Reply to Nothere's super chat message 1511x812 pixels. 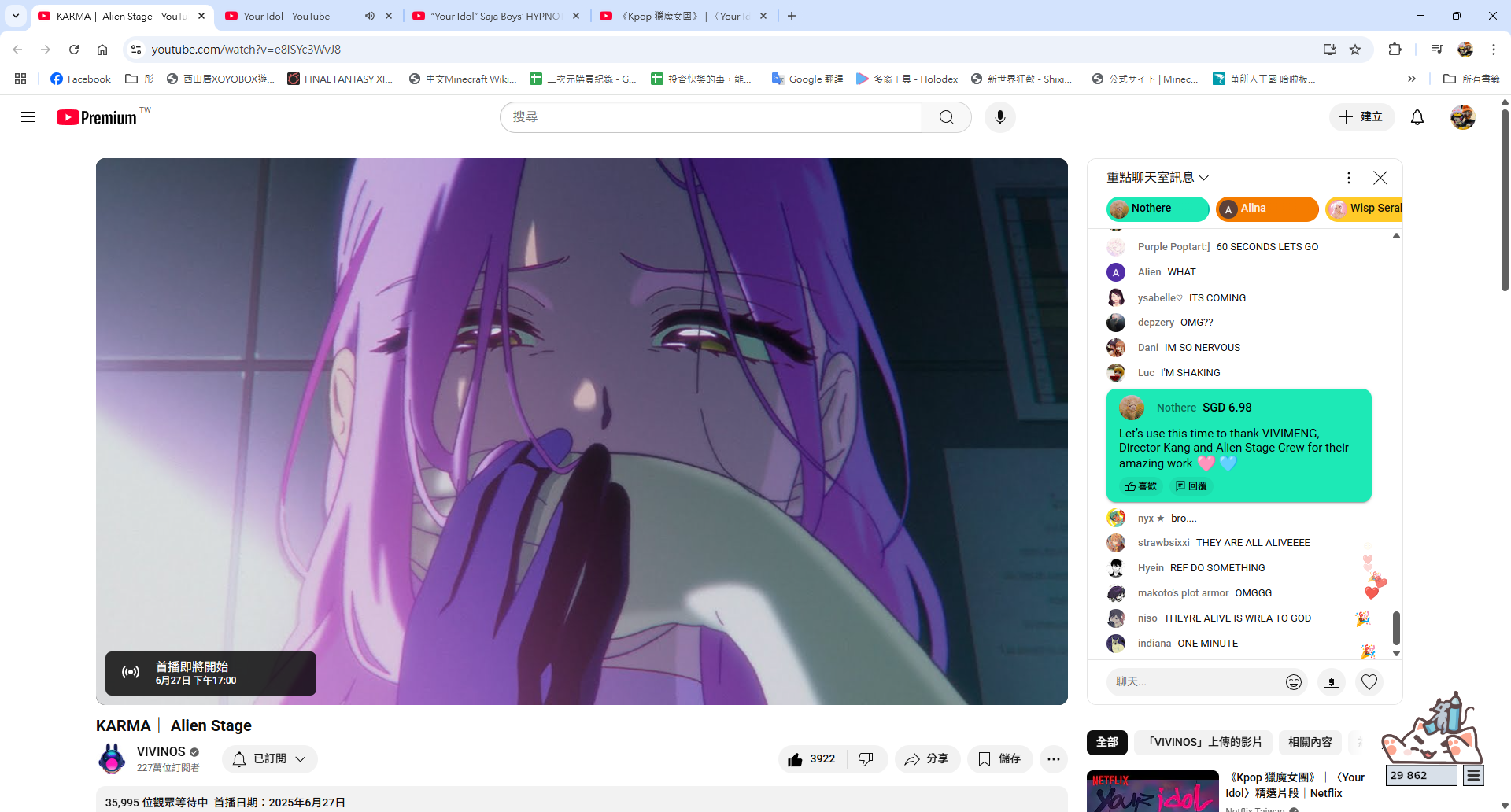[1191, 486]
